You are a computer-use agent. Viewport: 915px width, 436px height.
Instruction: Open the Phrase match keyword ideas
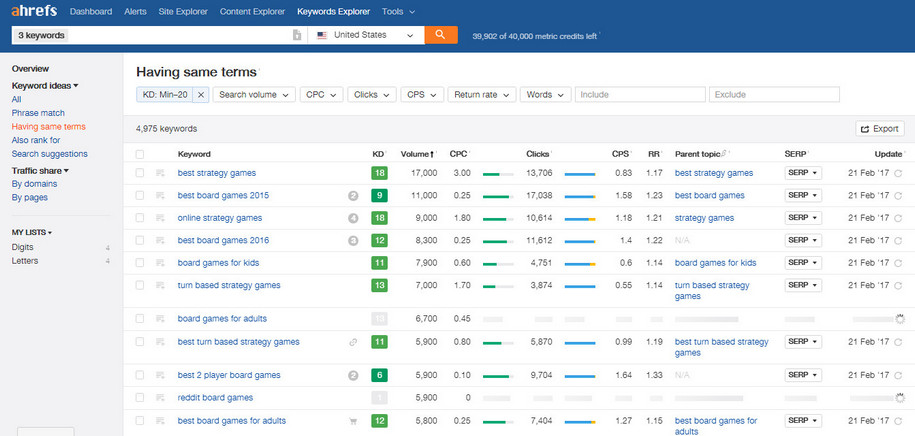click(38, 113)
